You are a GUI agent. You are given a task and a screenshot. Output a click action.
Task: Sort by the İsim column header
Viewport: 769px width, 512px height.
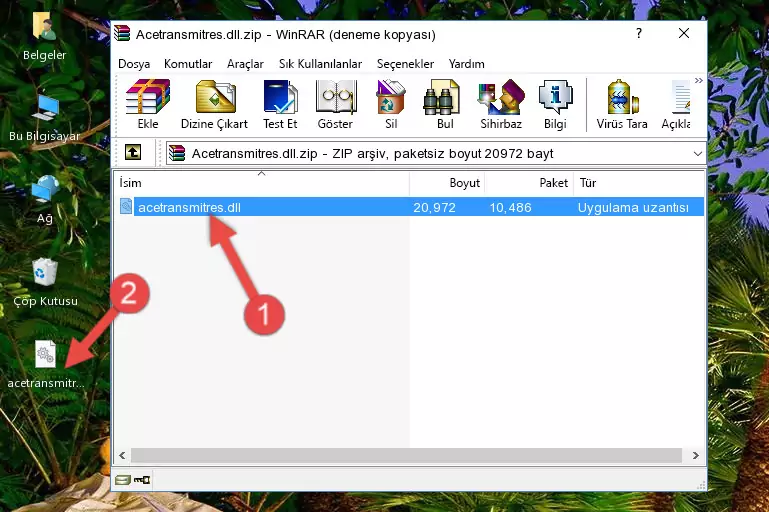[262, 182]
